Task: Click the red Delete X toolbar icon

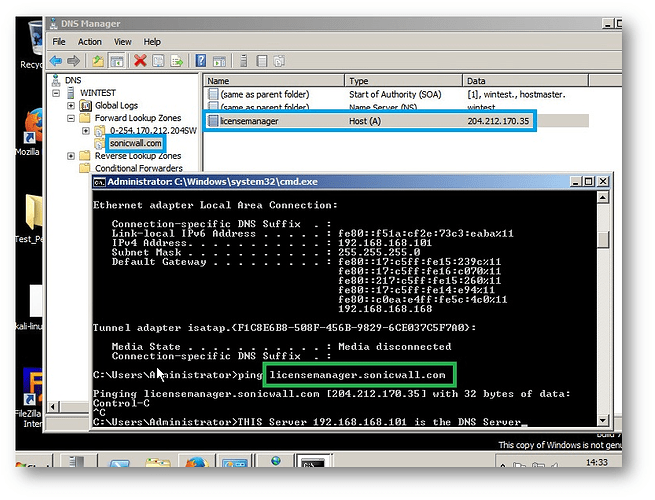Action: click(x=140, y=61)
